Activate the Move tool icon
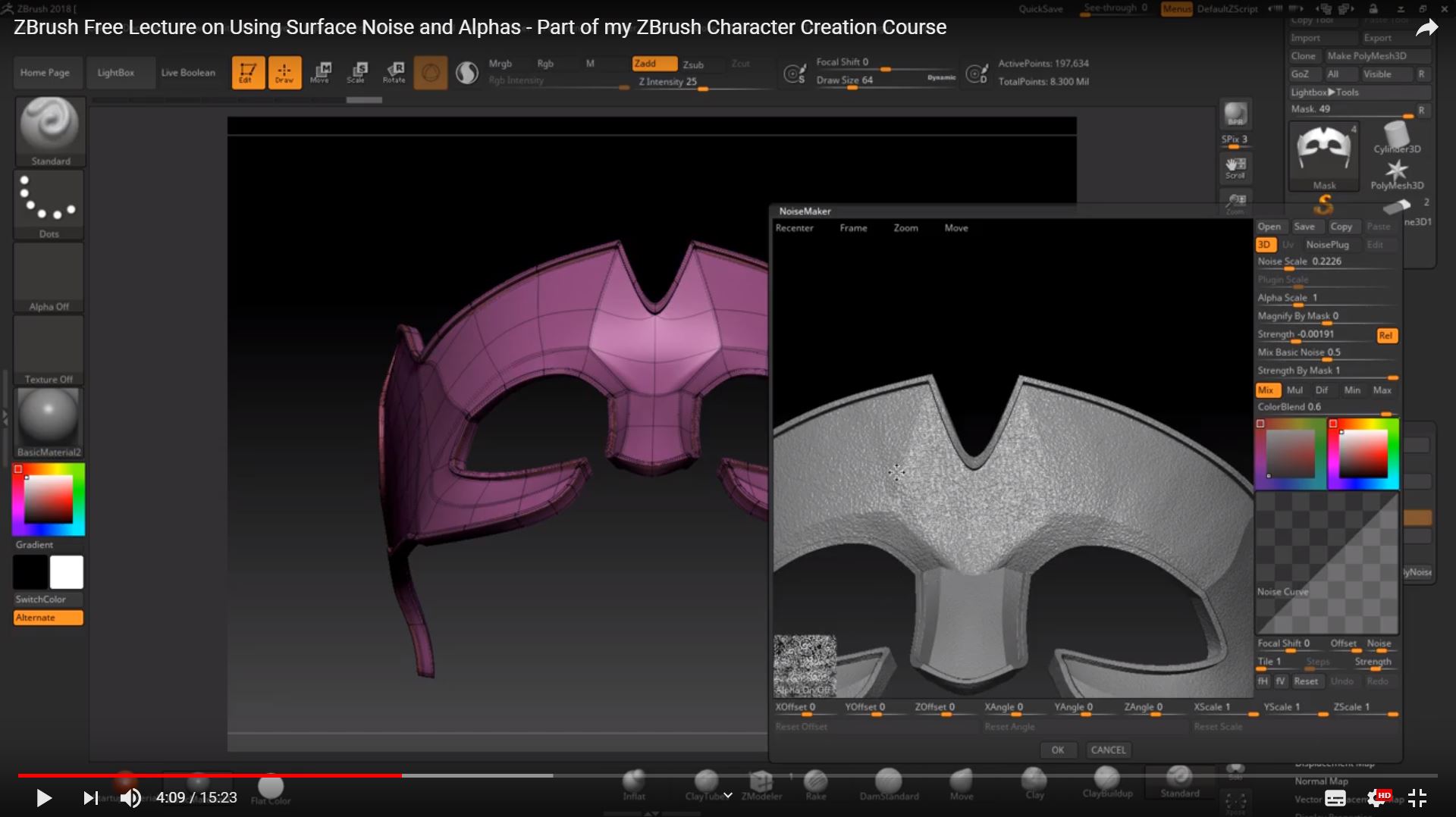The width and height of the screenshot is (1456, 817). coord(321,73)
